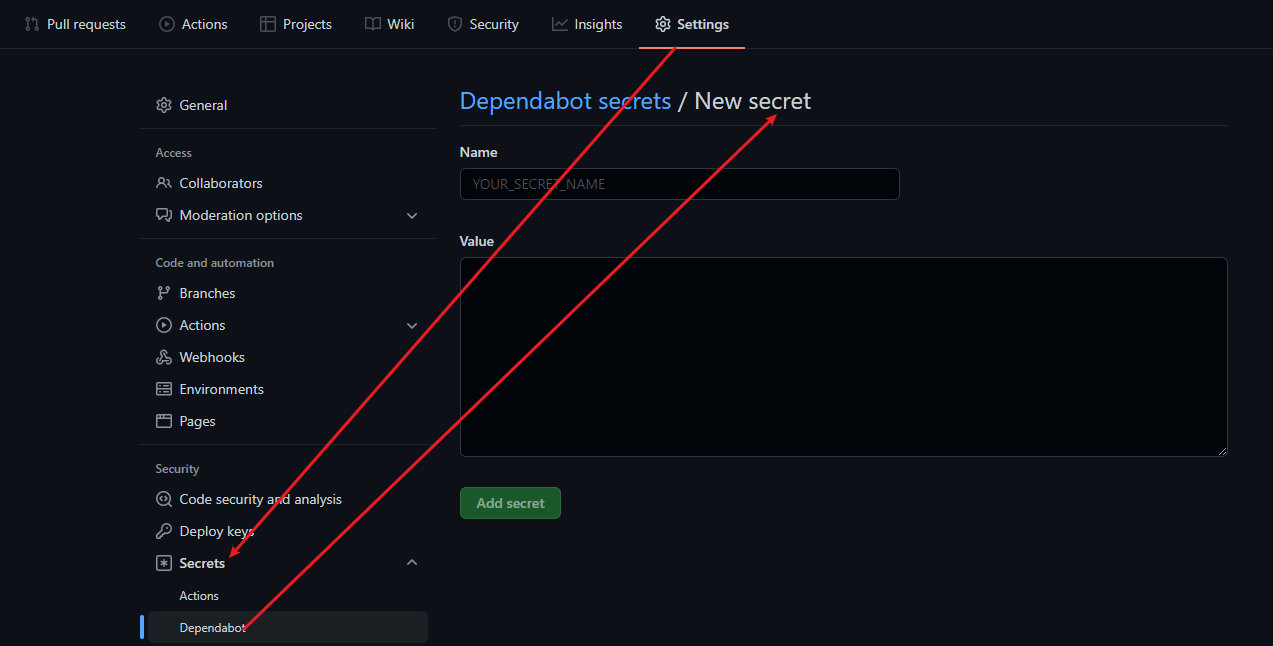Click the Moderation options comment icon

[x=164, y=215]
